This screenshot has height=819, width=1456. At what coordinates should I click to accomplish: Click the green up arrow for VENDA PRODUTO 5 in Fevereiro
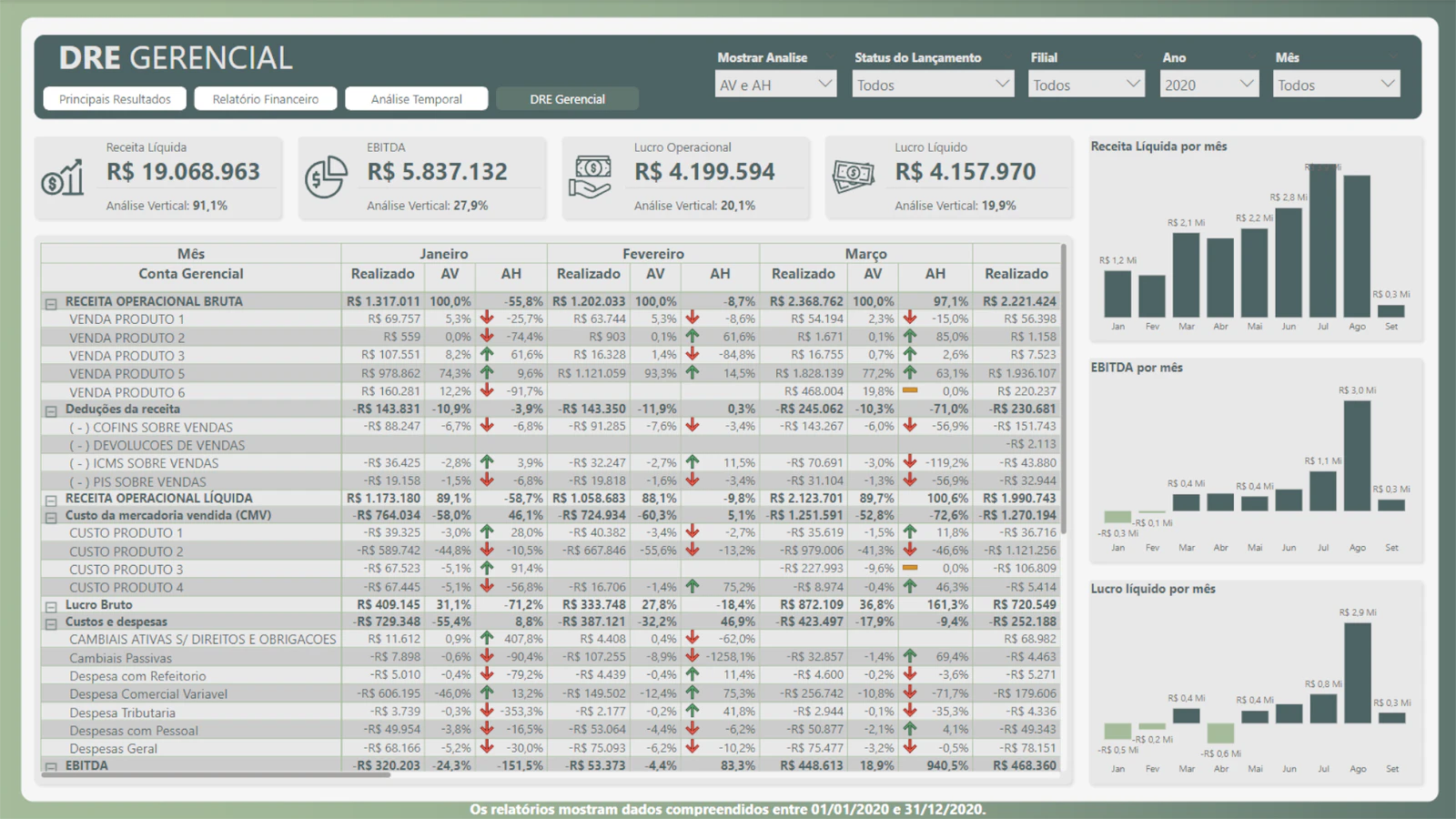click(x=693, y=372)
